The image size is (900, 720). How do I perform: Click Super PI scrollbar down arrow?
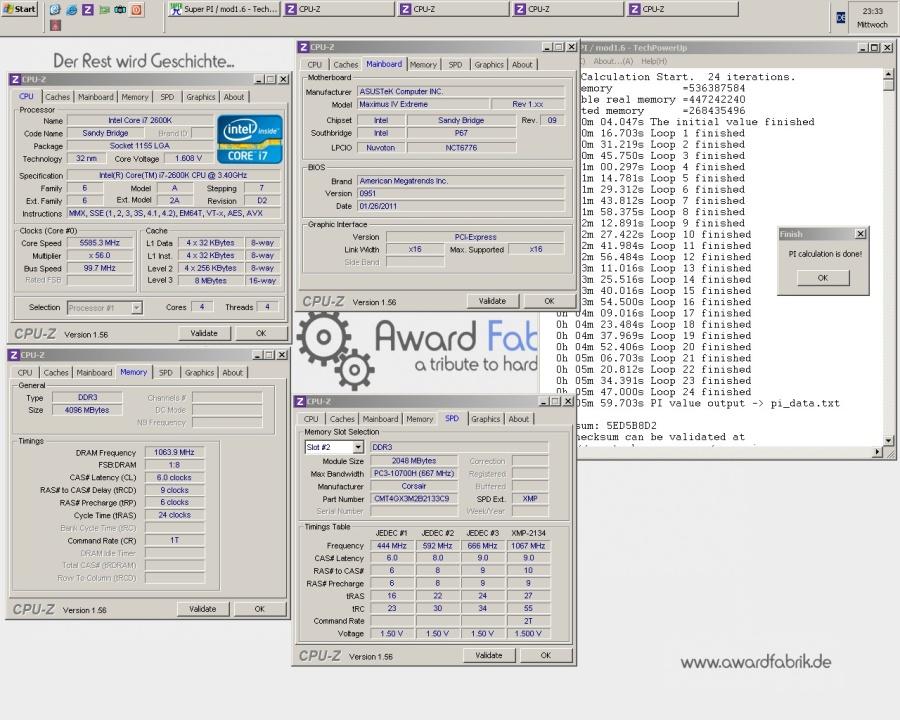click(x=889, y=440)
